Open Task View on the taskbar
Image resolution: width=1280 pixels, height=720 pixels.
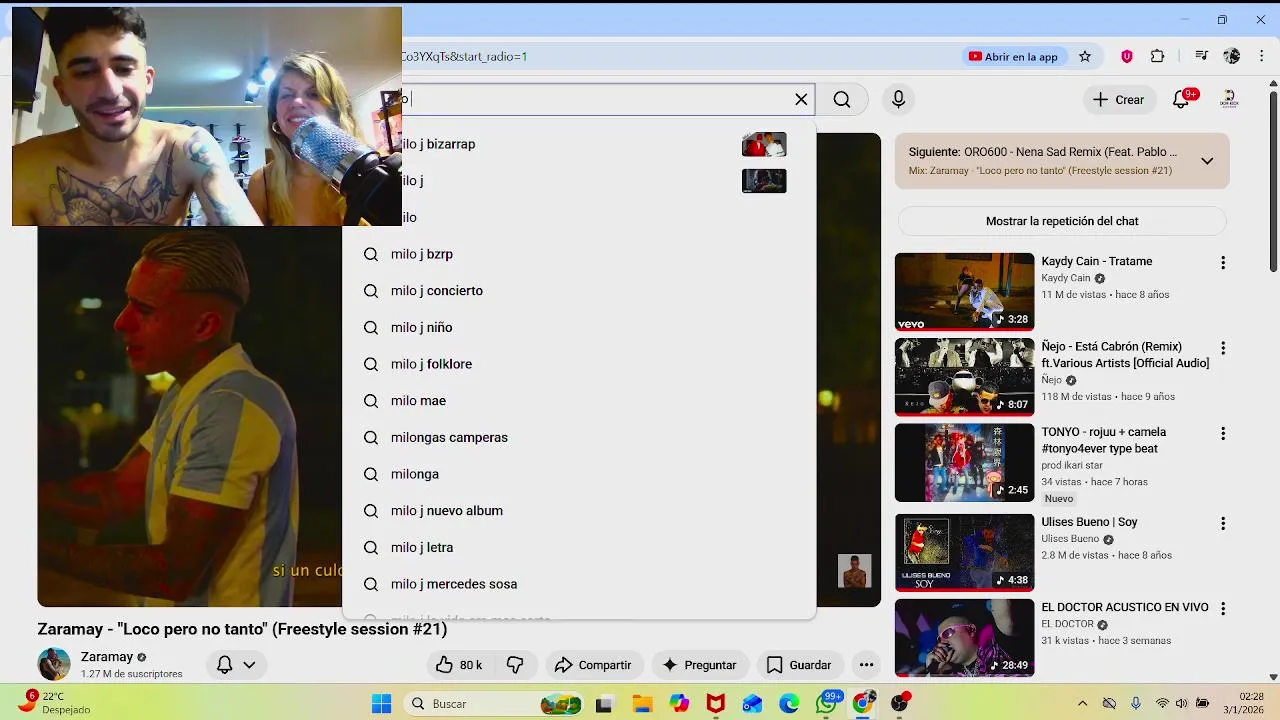pos(604,704)
